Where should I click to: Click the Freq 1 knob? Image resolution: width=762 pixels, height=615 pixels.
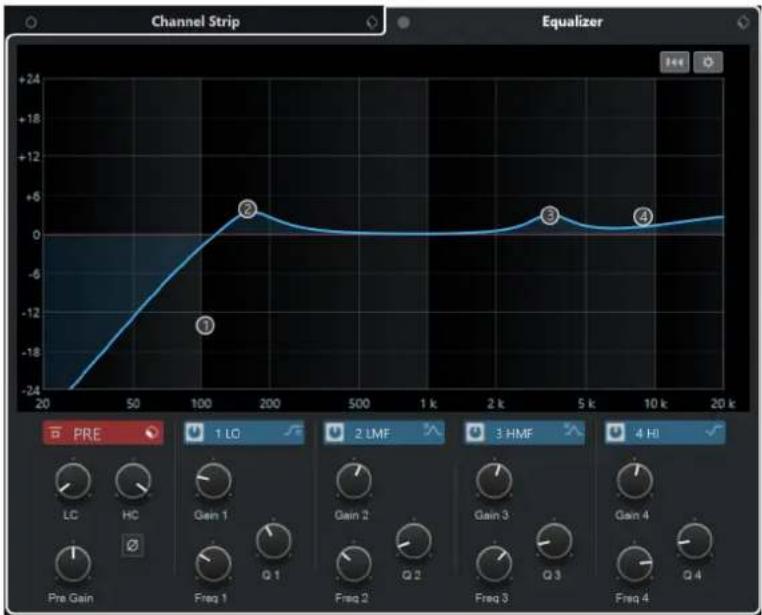coord(213,564)
